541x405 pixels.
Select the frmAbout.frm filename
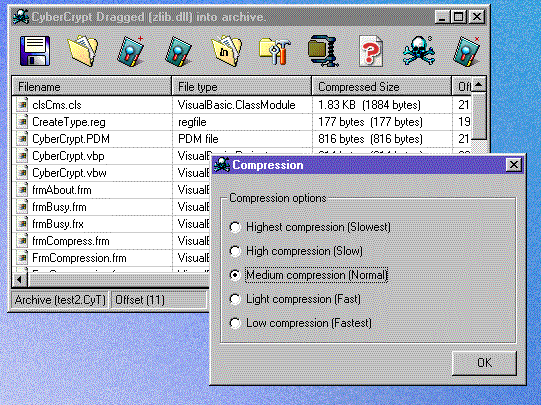[x=61, y=190]
